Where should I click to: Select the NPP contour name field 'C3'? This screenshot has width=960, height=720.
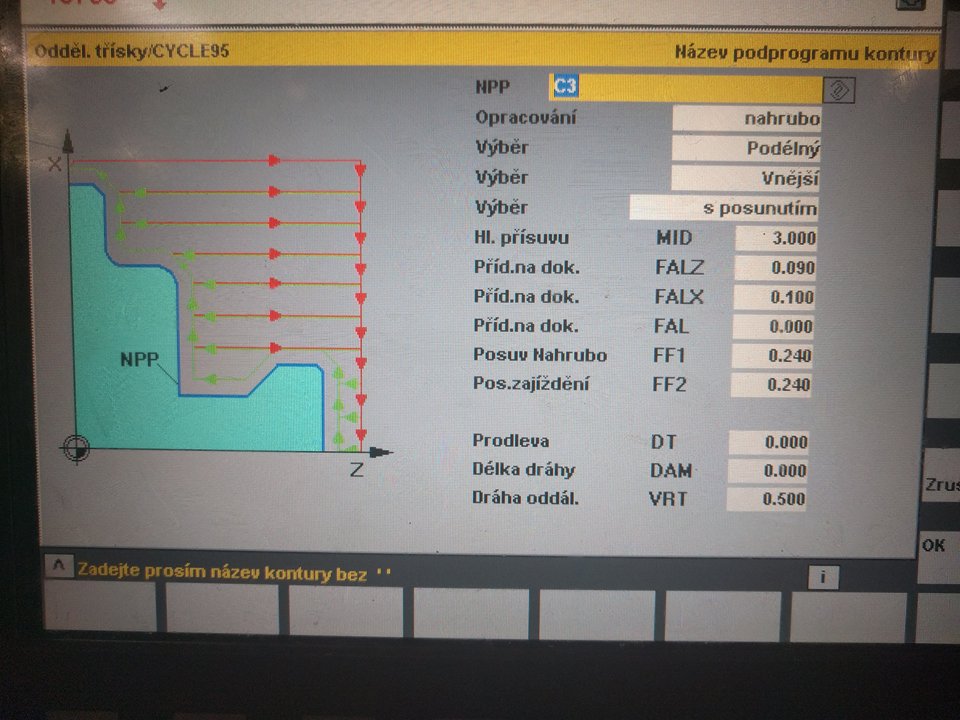[686, 88]
